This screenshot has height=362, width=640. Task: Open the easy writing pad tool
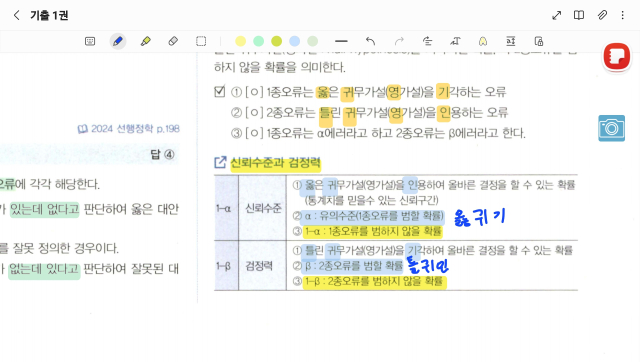coord(511,41)
